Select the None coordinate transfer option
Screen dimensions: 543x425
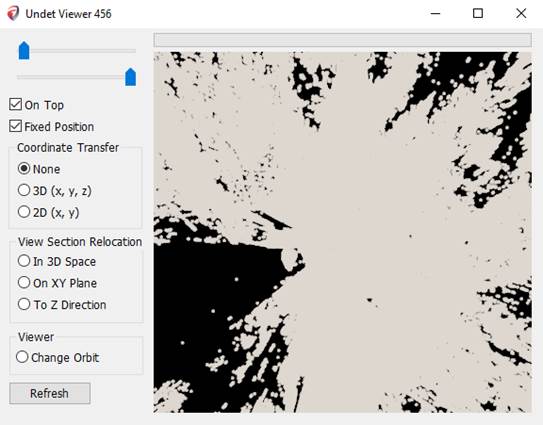[24, 169]
